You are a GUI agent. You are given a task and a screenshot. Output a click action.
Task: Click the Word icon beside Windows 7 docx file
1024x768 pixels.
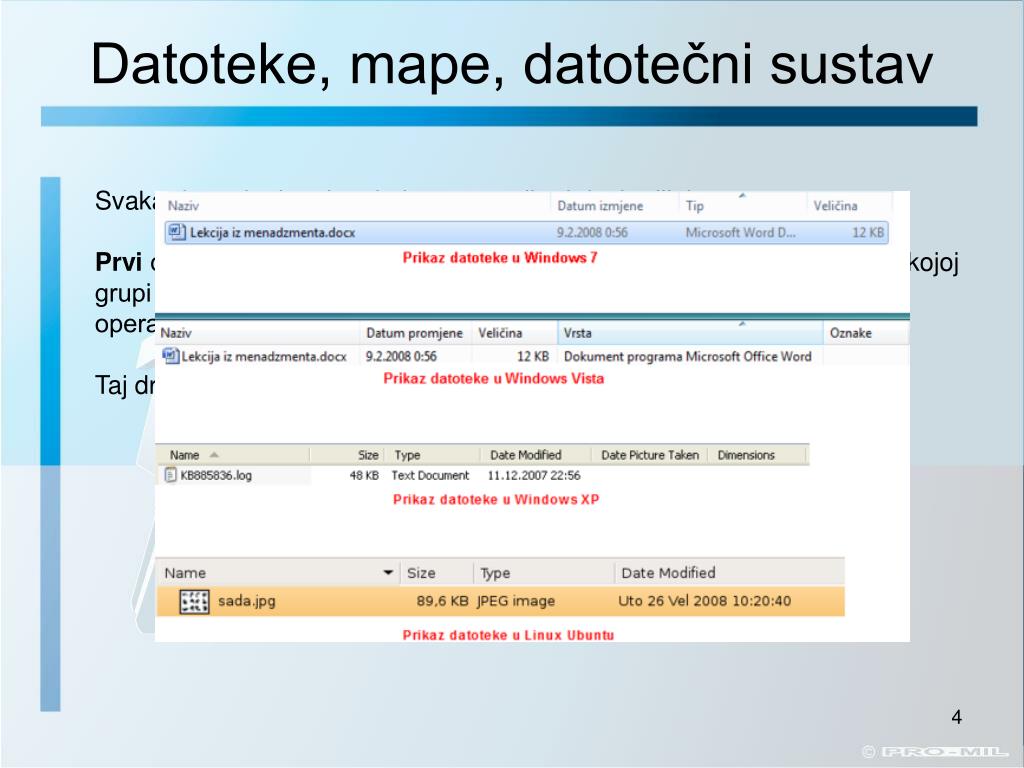pos(176,232)
